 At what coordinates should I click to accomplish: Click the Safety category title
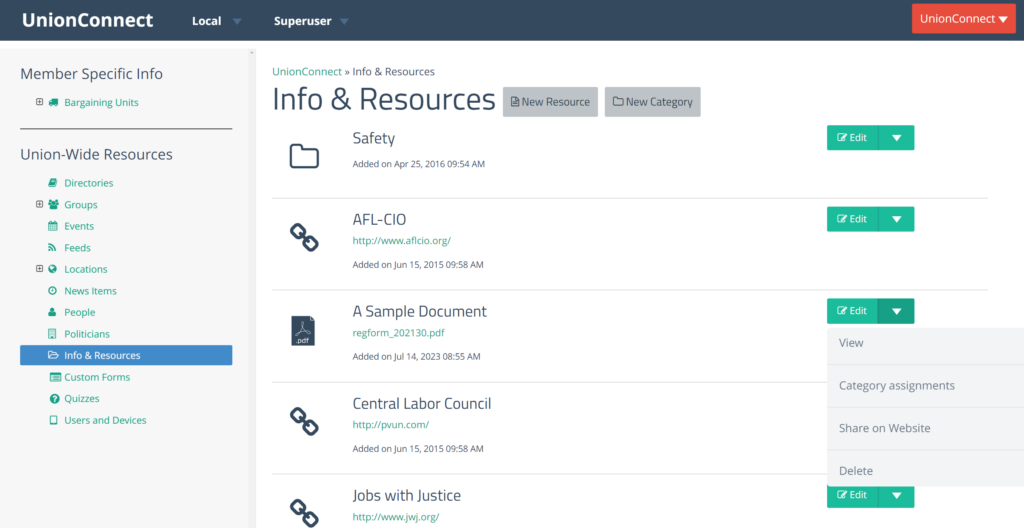pos(374,139)
